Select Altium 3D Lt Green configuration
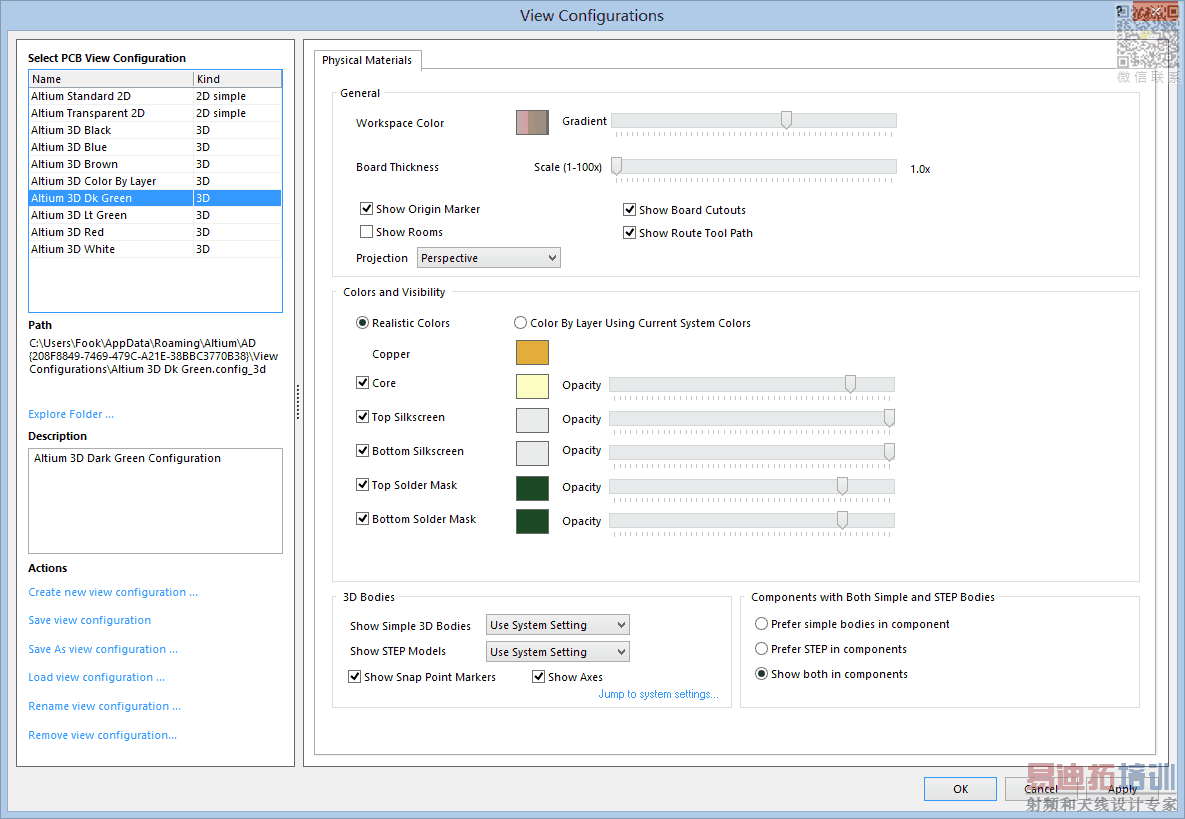Screen dimensions: 1185x819 point(155,215)
